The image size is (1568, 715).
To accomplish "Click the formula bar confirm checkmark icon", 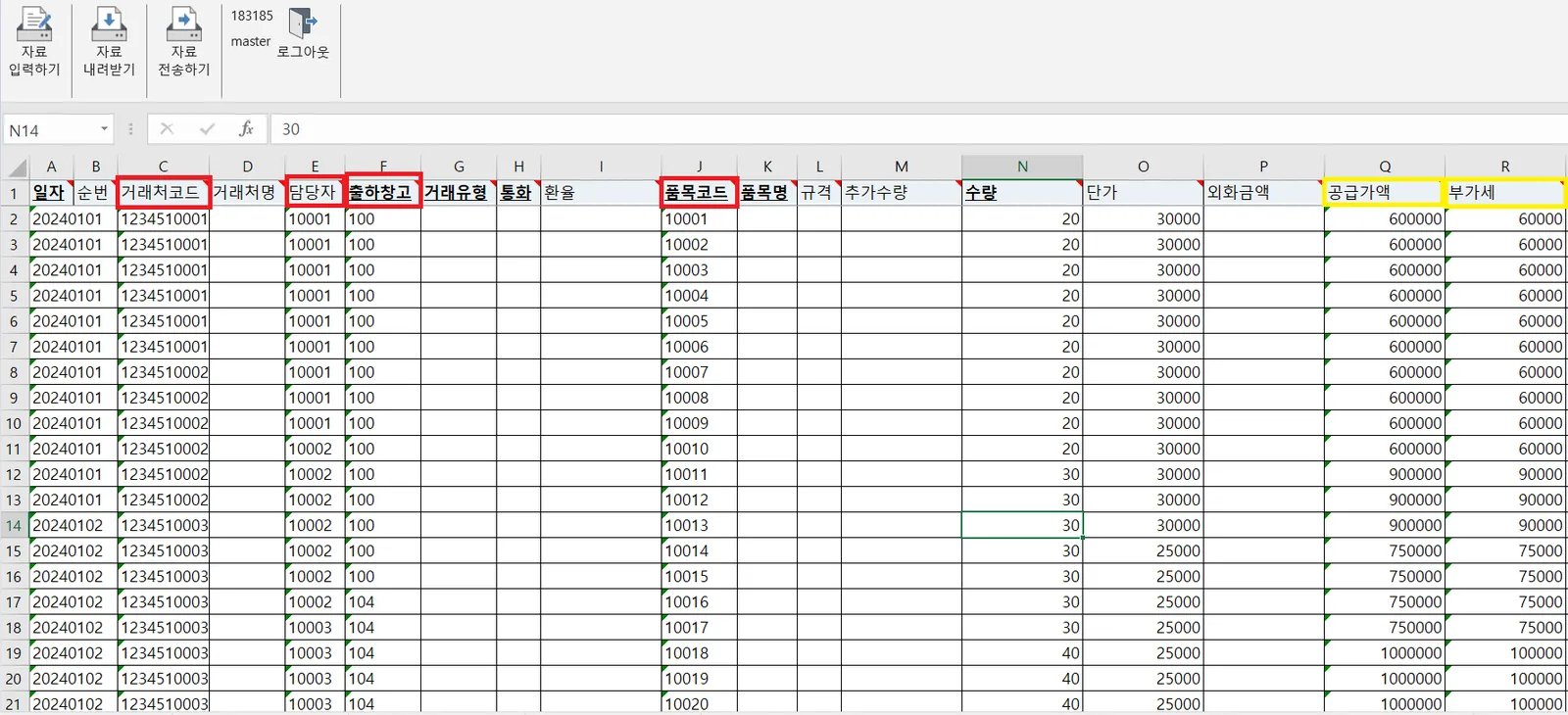I will 207,128.
